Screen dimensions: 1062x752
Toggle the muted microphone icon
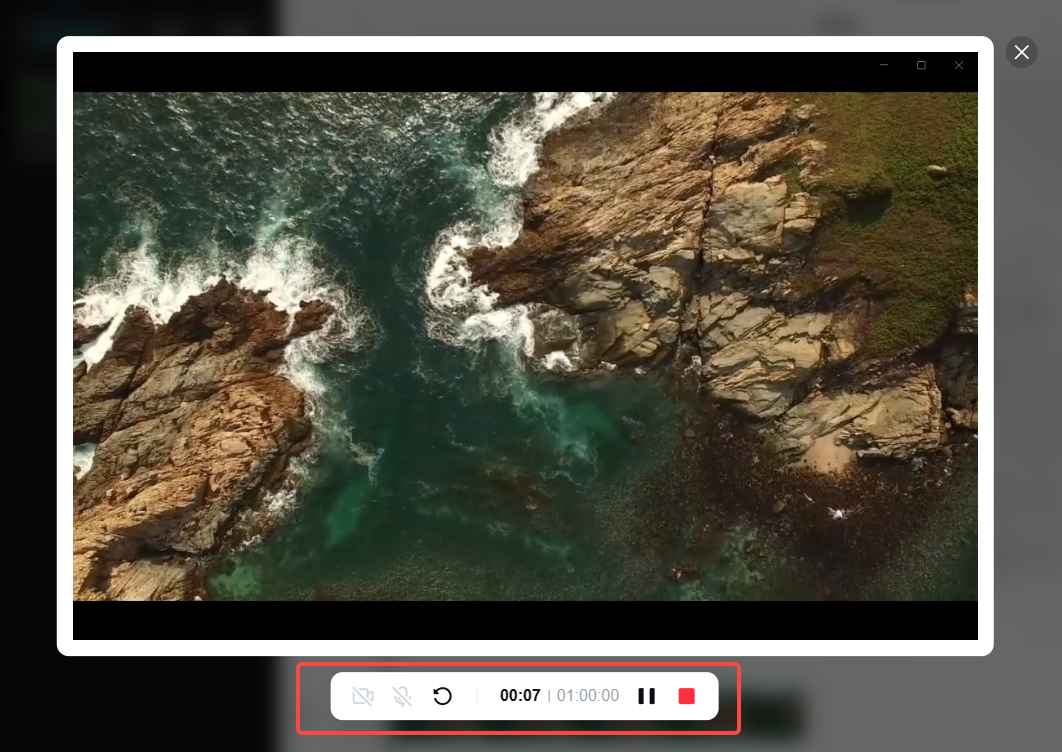pyautogui.click(x=402, y=696)
